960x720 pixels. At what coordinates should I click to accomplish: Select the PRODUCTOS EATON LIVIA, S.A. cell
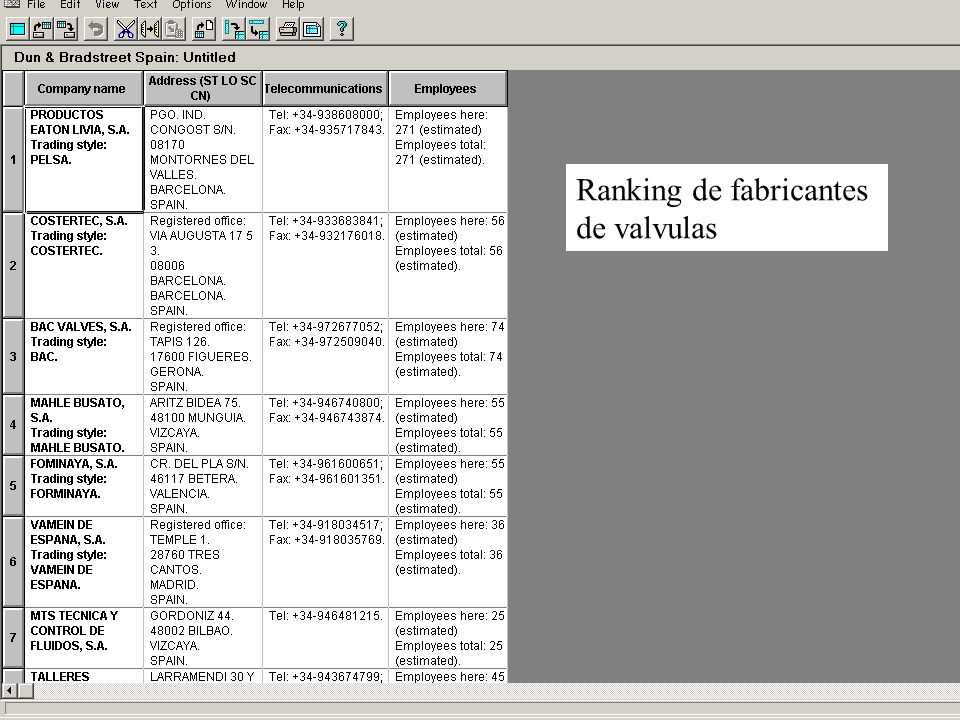click(x=84, y=159)
